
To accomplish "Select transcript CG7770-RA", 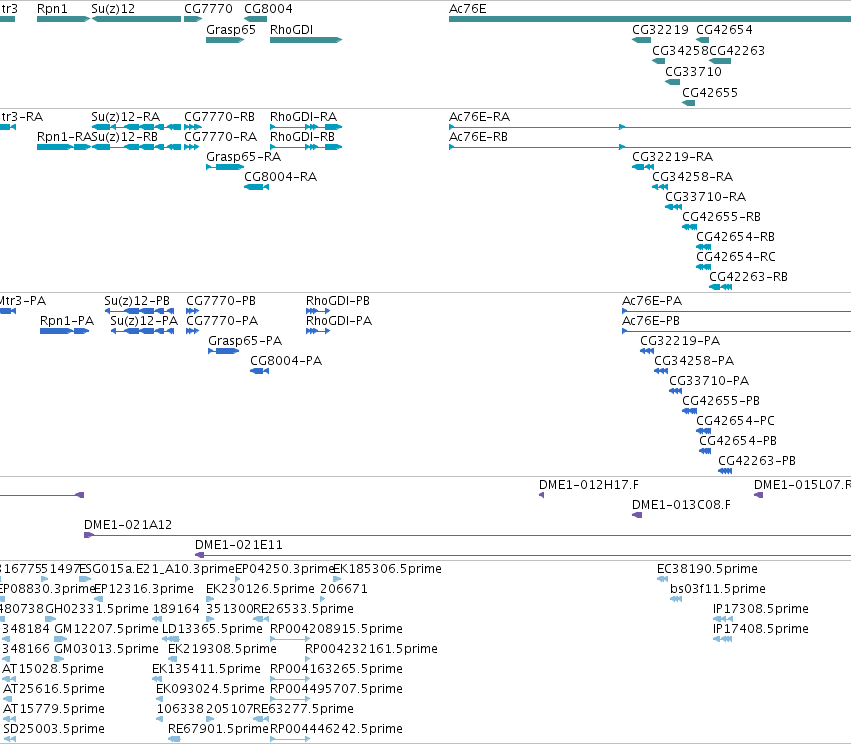I will 220,137.
